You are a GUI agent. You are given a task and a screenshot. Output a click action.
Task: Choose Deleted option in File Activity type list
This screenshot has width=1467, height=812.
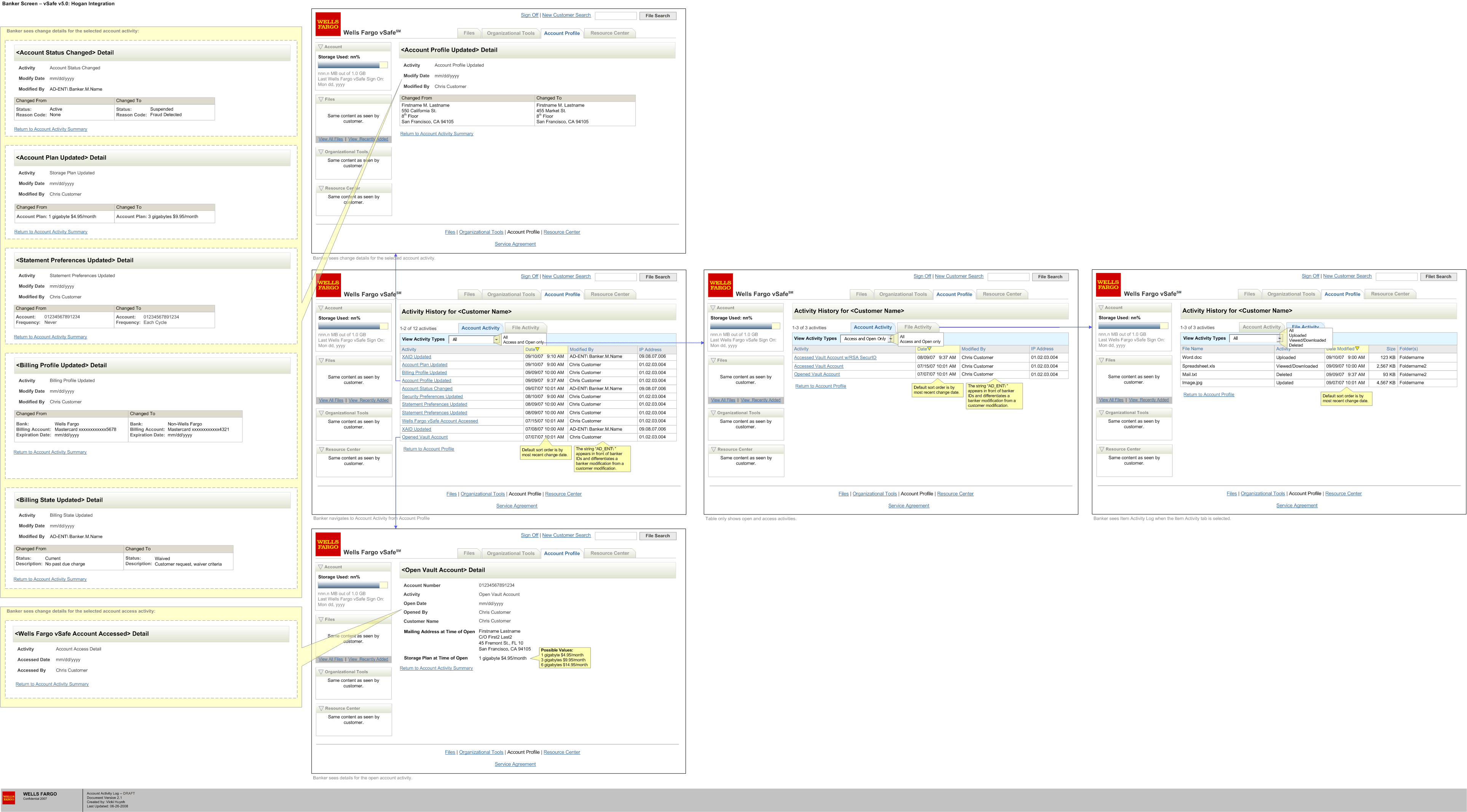tap(1296, 345)
